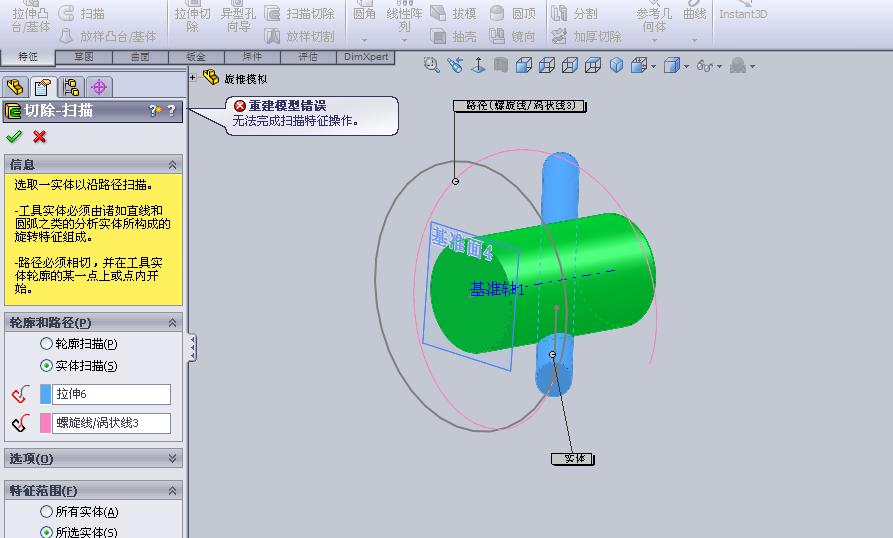
Task: Select the Hidden Lines Removed display icon
Action: 547,65
